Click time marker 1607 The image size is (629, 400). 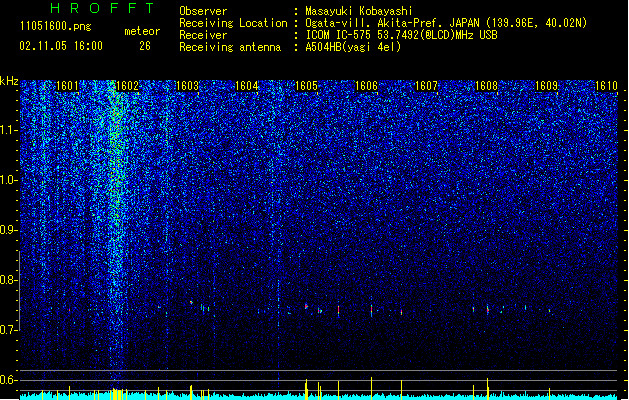pos(426,86)
